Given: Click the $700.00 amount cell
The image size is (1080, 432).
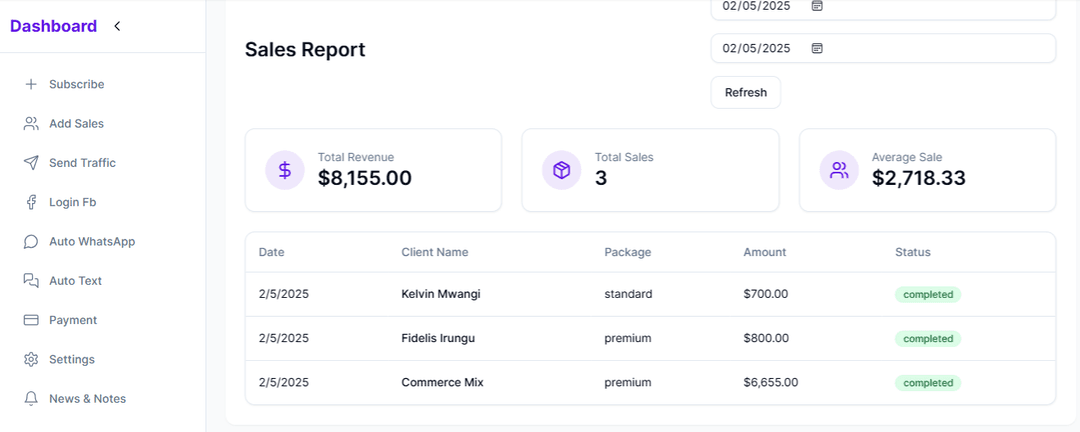Looking at the screenshot, I should click(x=765, y=294).
